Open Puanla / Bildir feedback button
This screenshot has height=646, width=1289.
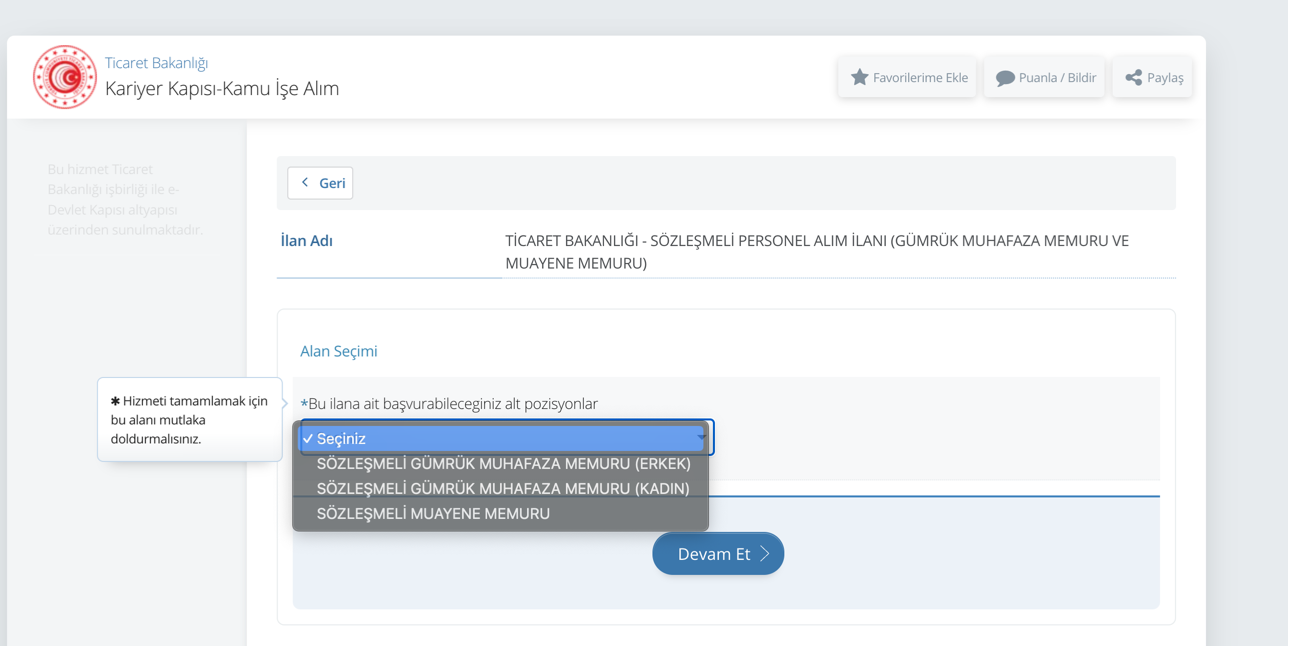tap(1044, 77)
